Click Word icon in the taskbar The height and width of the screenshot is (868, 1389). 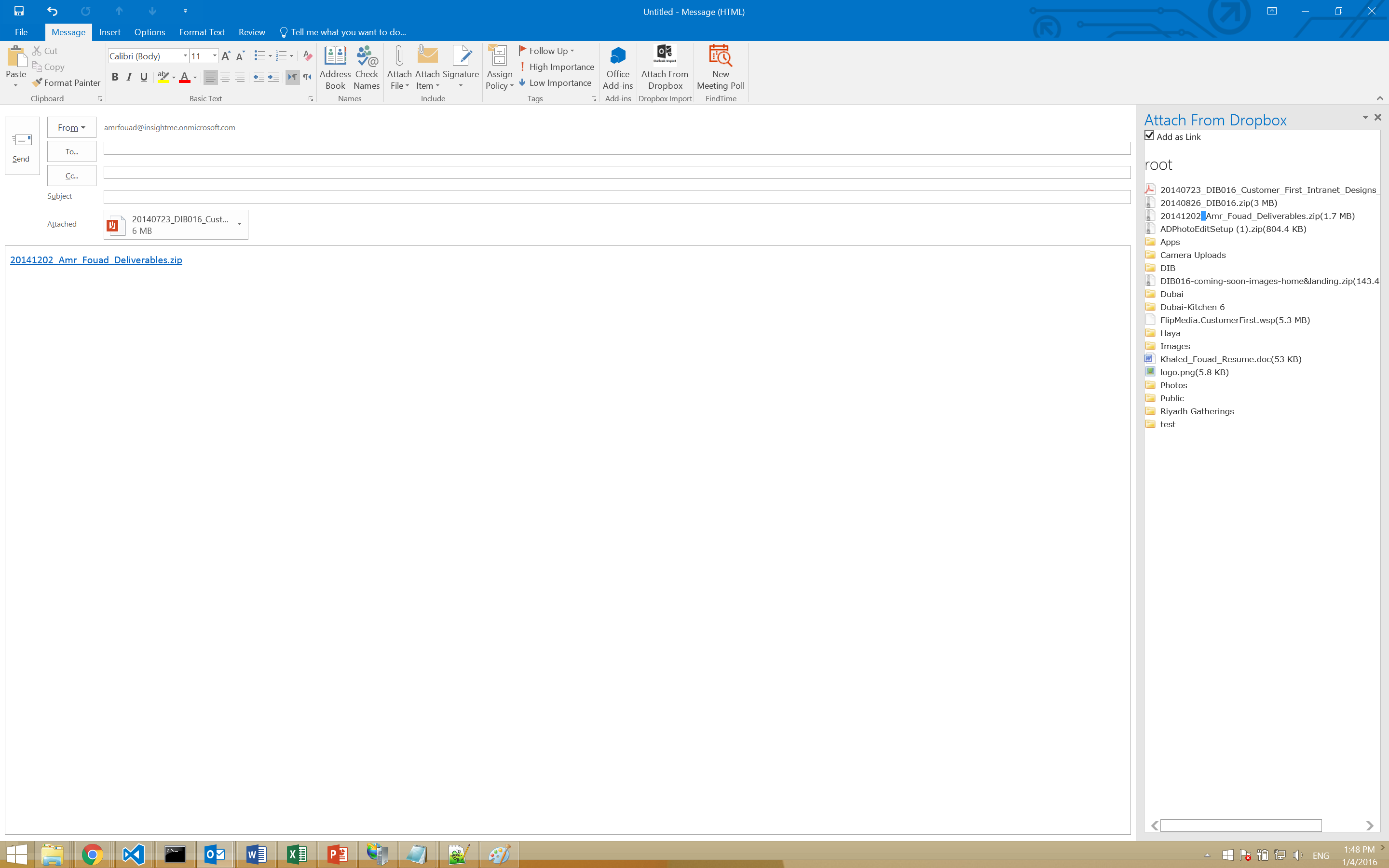pyautogui.click(x=256, y=855)
